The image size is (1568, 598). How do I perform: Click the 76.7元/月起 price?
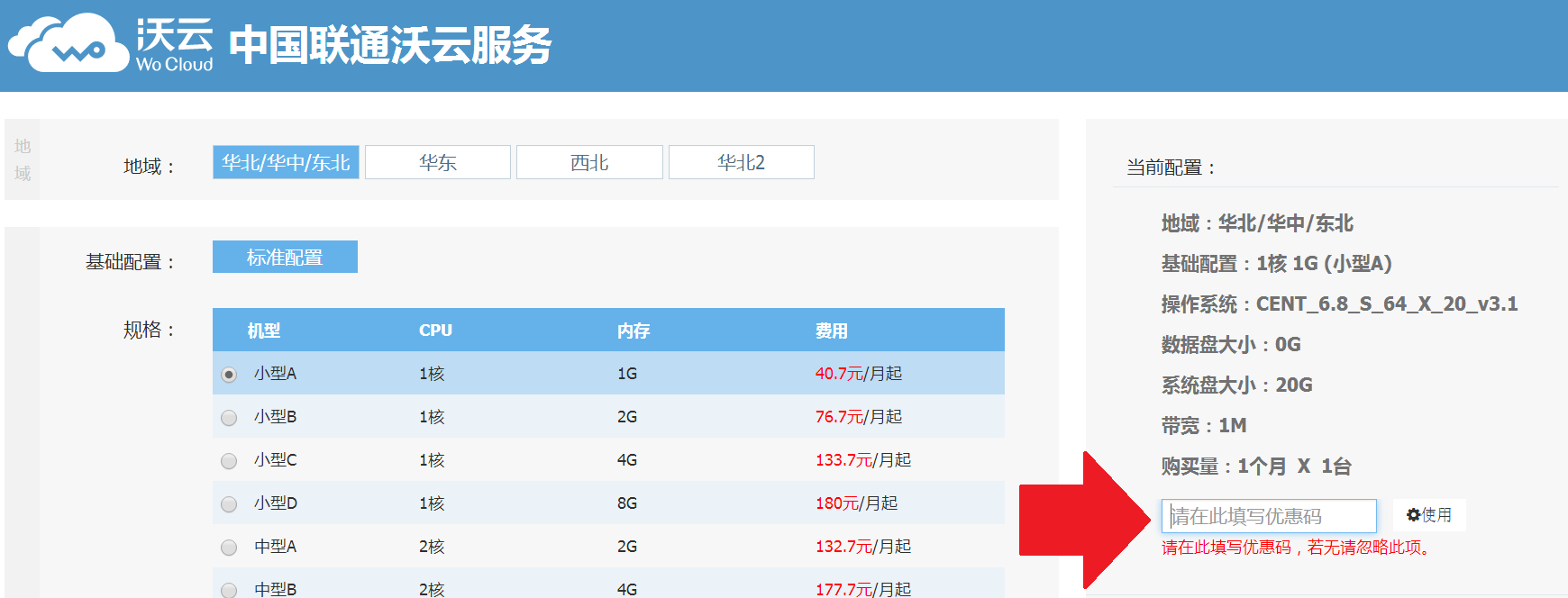pyautogui.click(x=859, y=416)
